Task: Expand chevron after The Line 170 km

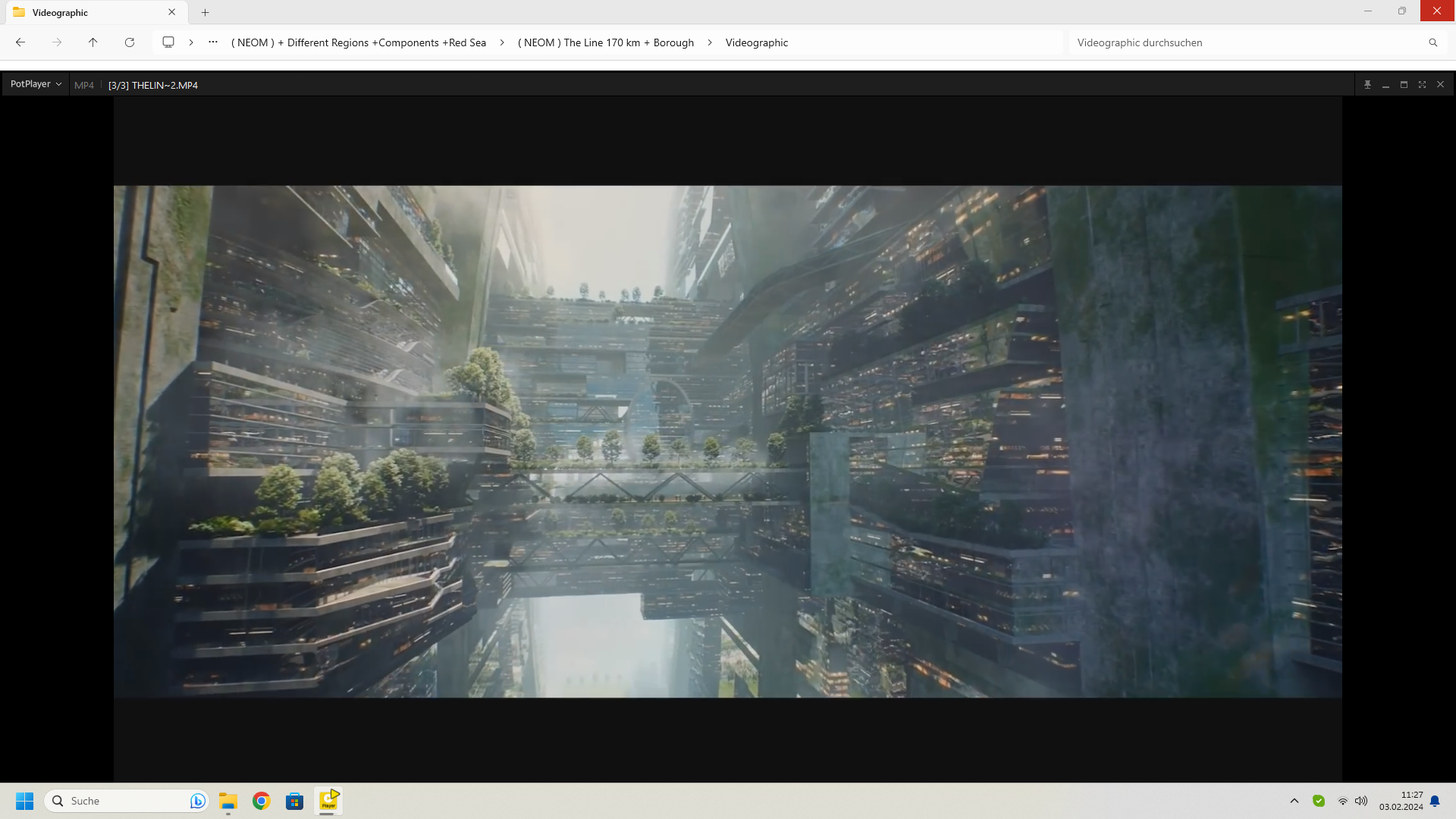Action: [x=710, y=42]
